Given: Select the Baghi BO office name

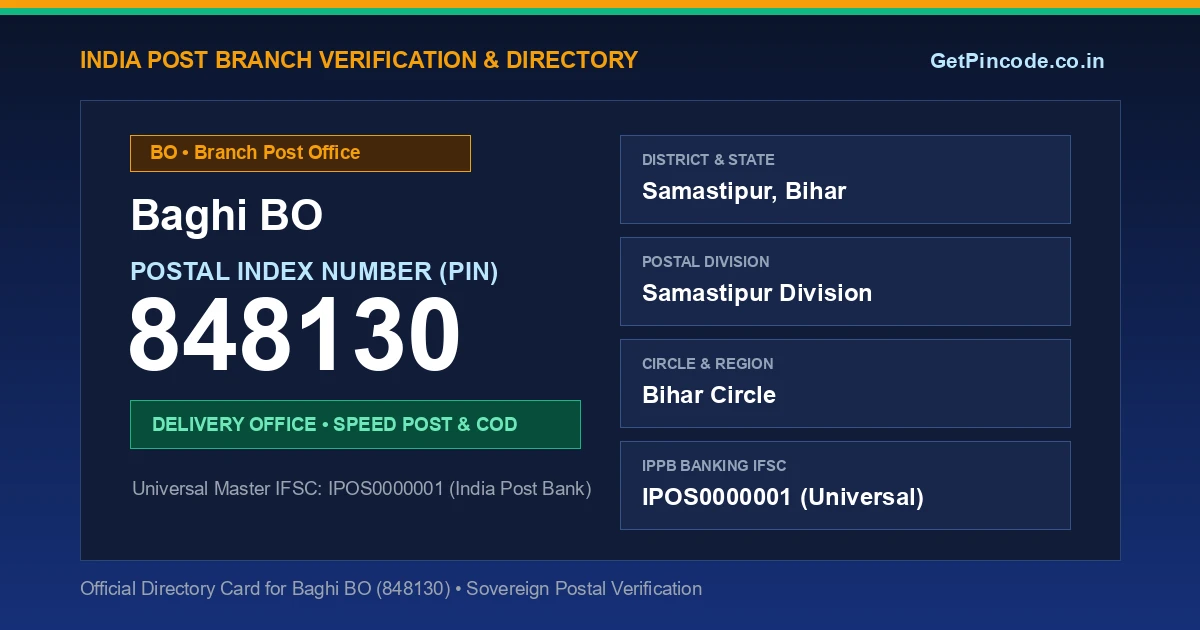Looking at the screenshot, I should 227,215.
